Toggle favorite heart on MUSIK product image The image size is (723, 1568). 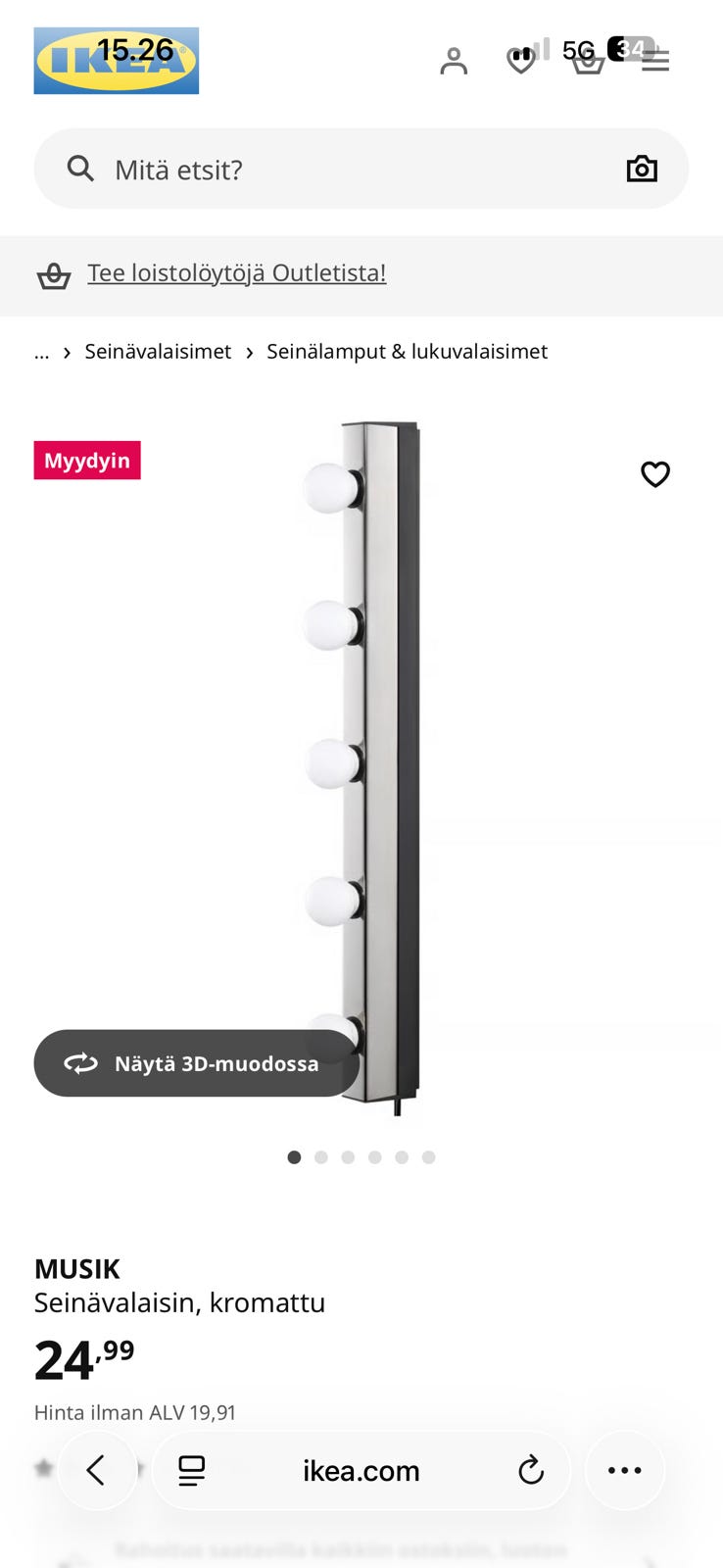pyautogui.click(x=655, y=474)
